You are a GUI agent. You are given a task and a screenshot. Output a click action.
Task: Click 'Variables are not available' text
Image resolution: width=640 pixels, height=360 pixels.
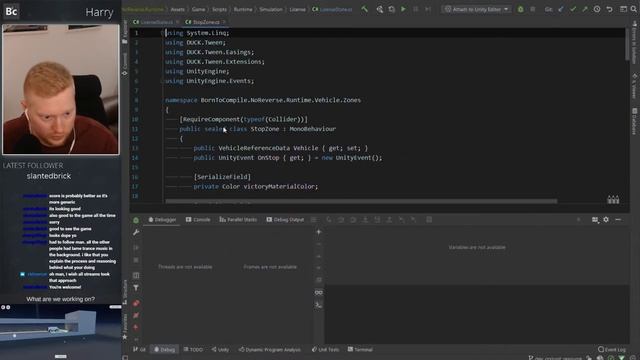(x=477, y=247)
